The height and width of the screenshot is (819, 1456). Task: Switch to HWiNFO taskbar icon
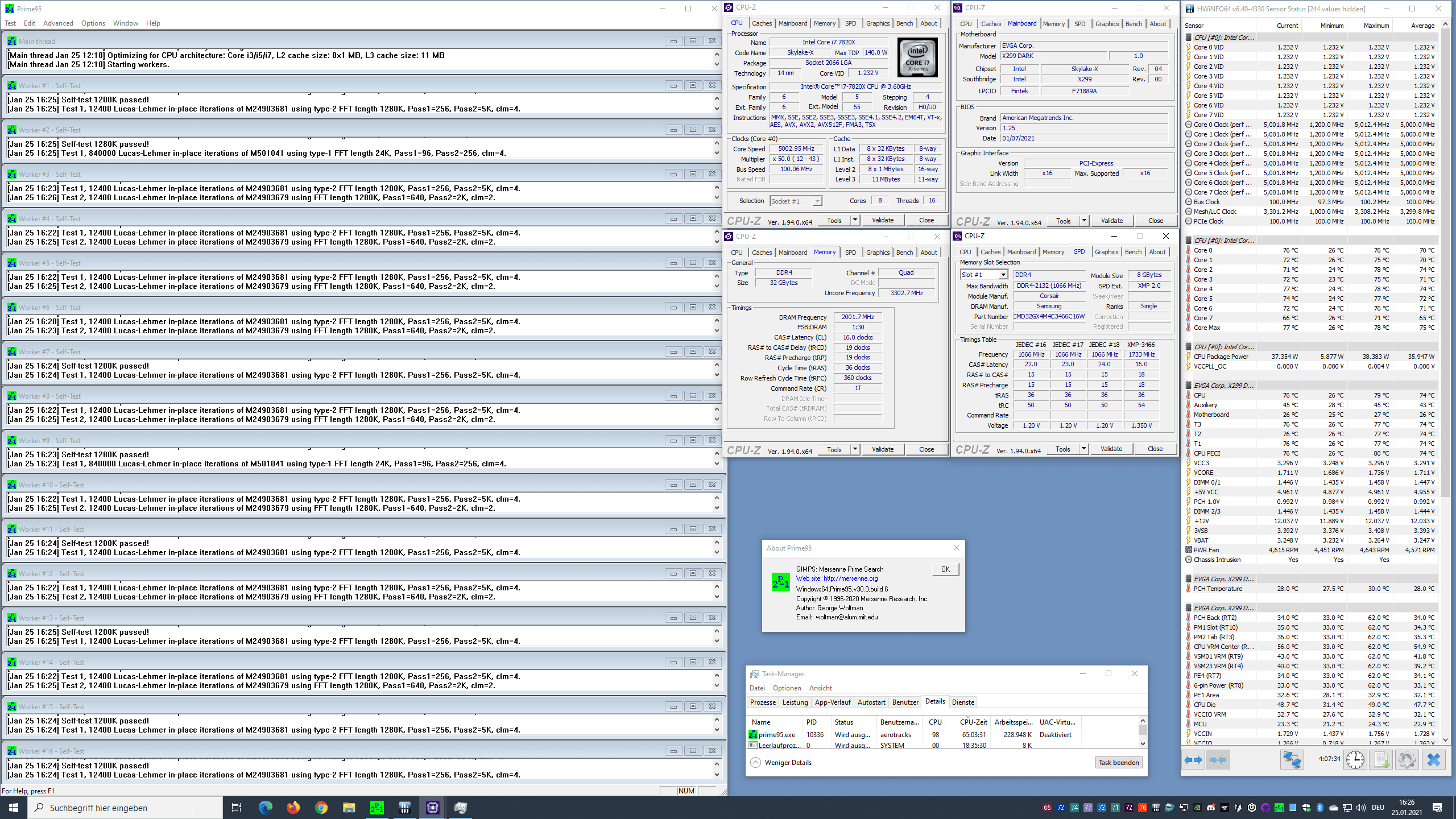pyautogui.click(x=405, y=808)
